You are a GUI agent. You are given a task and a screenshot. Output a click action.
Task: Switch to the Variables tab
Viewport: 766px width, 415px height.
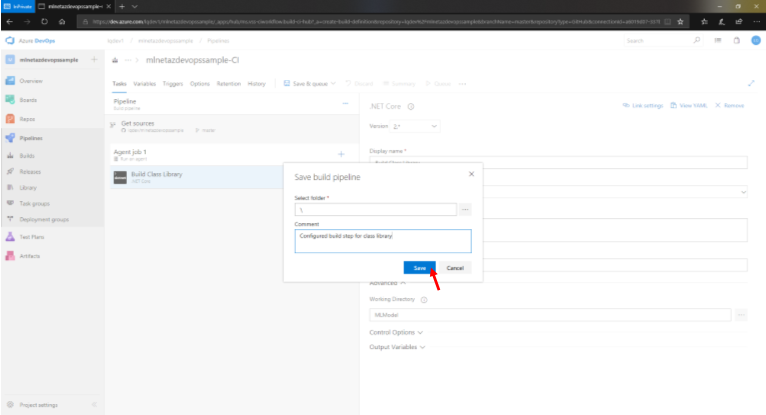point(144,84)
